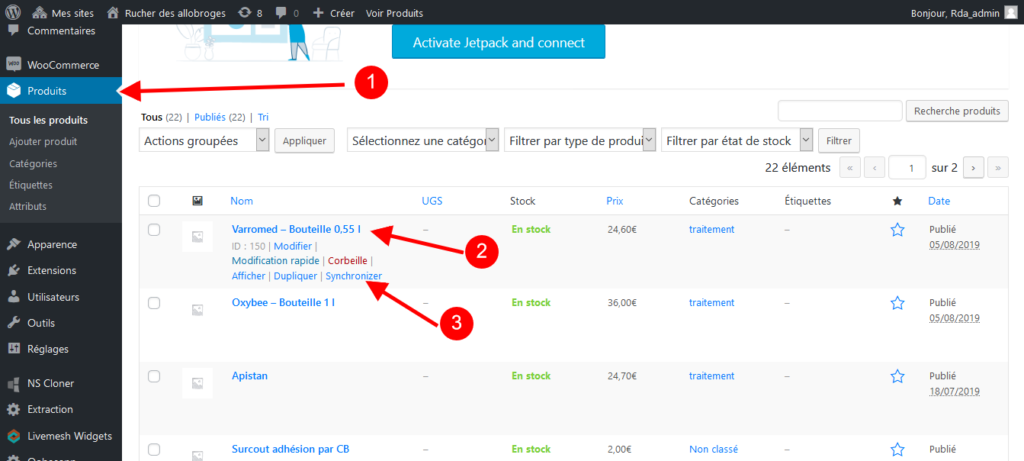
Task: Click the image column header icon
Action: 197,201
